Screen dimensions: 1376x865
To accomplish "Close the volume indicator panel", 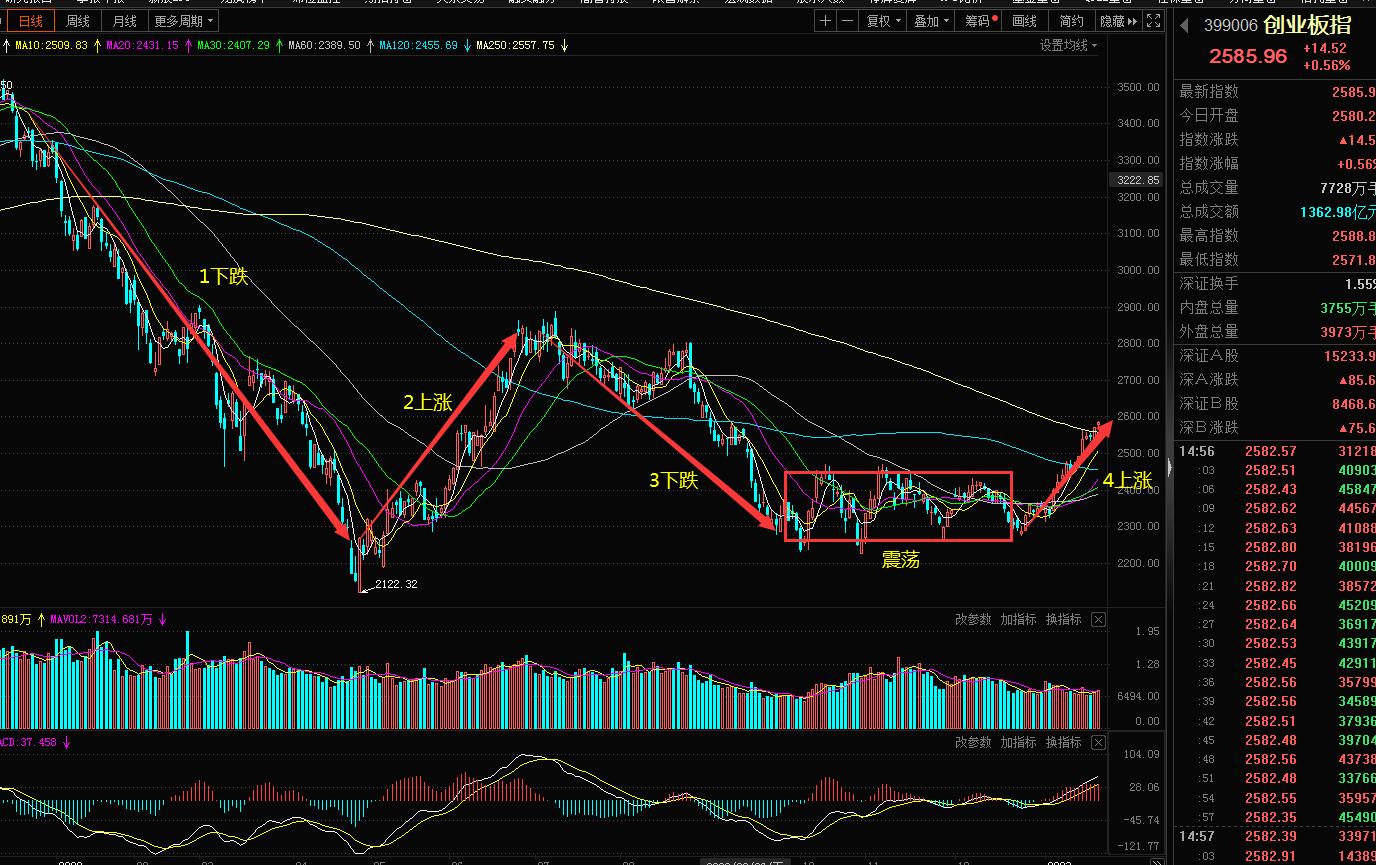I will coord(1098,620).
